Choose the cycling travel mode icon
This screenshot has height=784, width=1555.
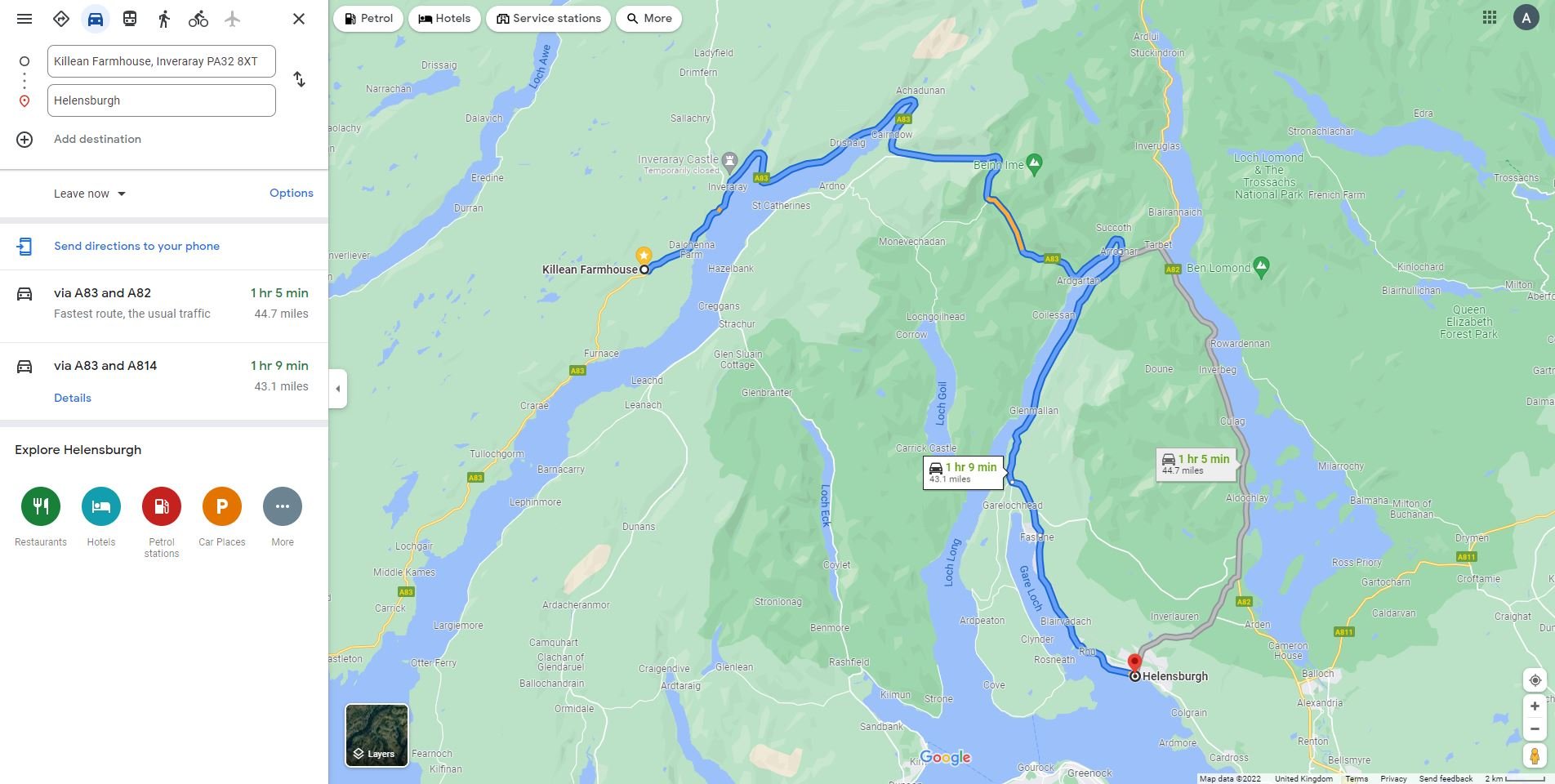tap(198, 19)
